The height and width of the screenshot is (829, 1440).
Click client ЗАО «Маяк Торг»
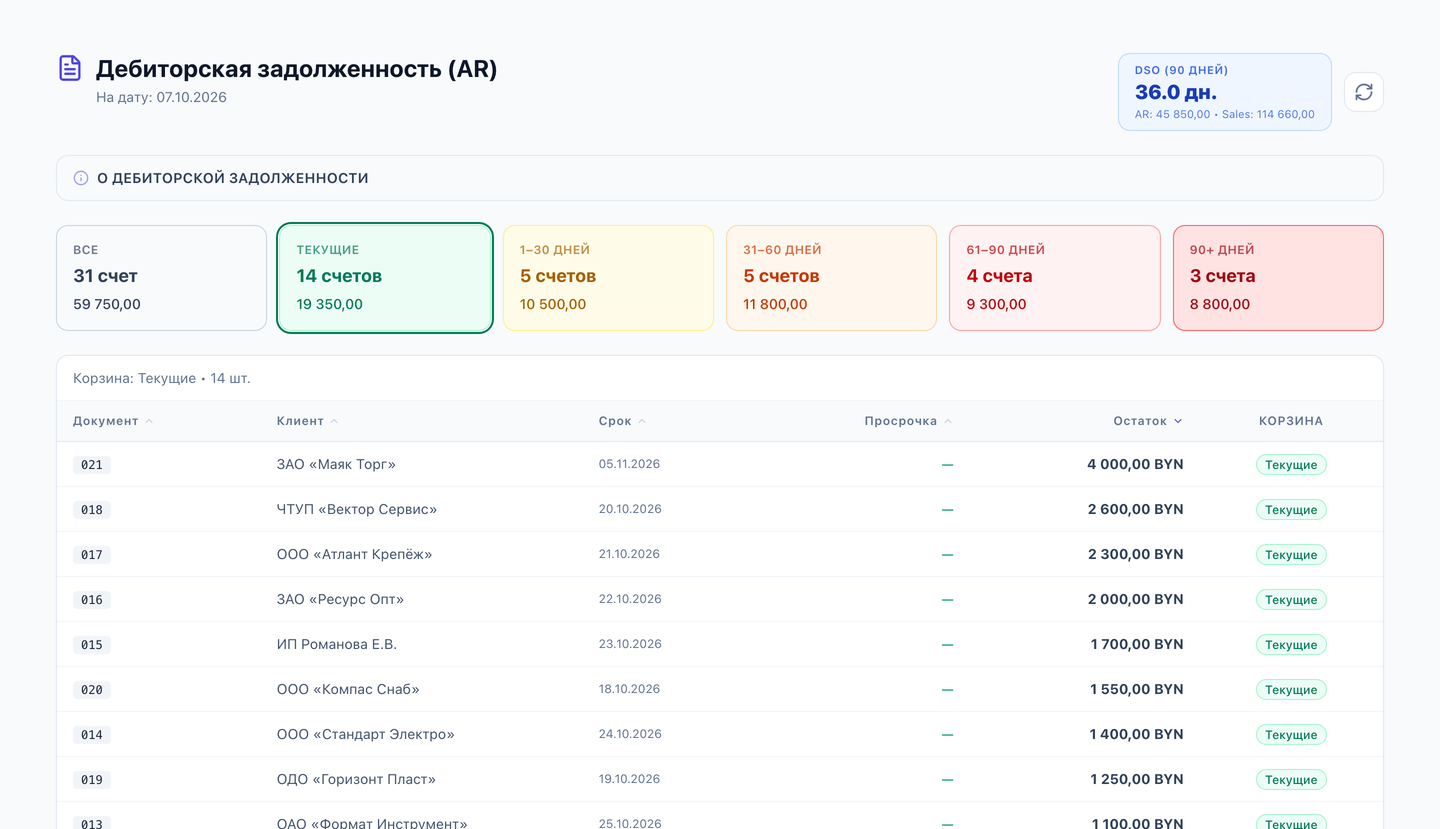click(x=336, y=464)
